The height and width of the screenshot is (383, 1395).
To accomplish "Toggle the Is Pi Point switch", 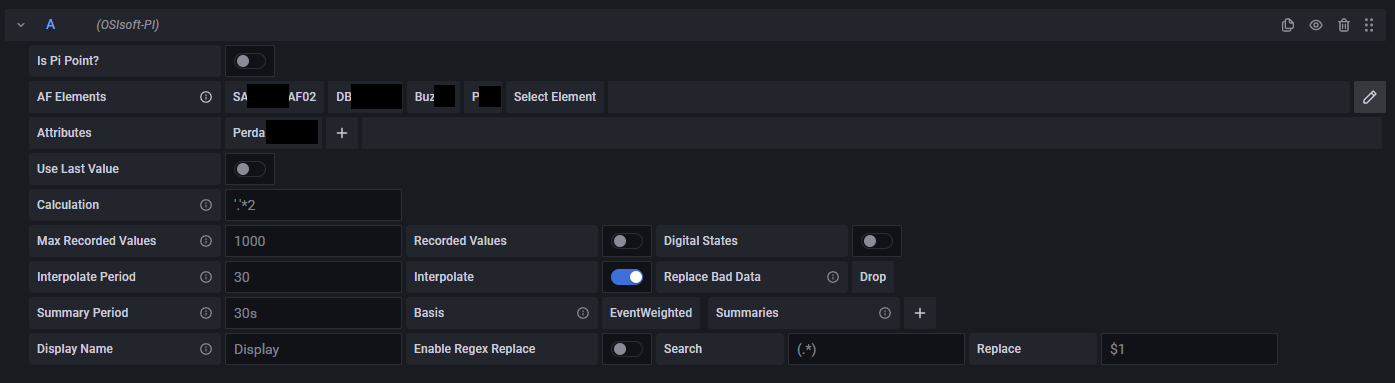I will 250,61.
